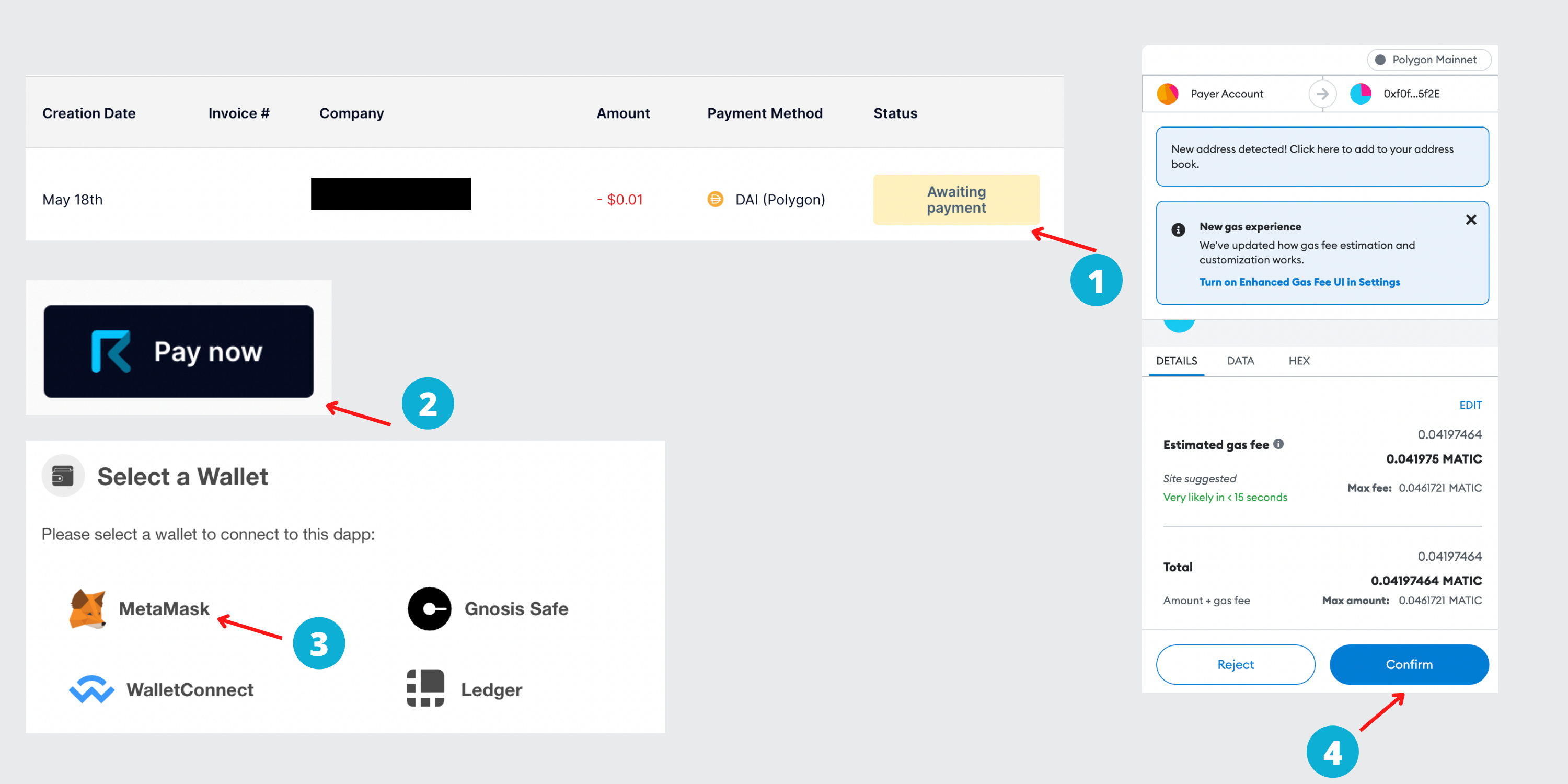This screenshot has width=1568, height=784.
Task: Pick WalletConnect as the wallet
Action: tap(162, 689)
